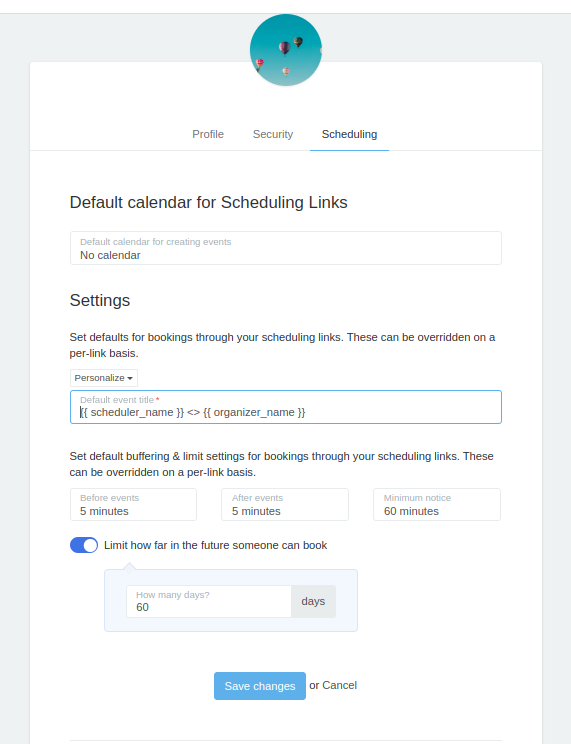
Task: Click the How many days field
Action: coord(209,601)
